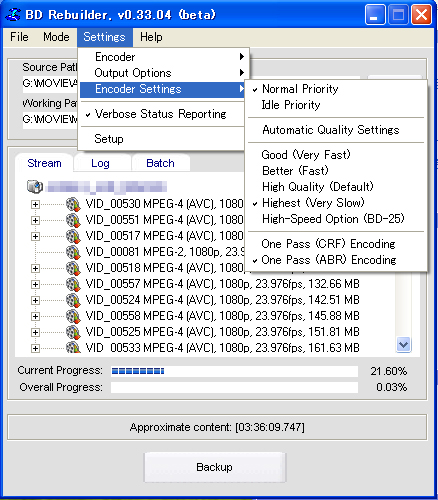Click the Approximate content duration text

coord(217,427)
